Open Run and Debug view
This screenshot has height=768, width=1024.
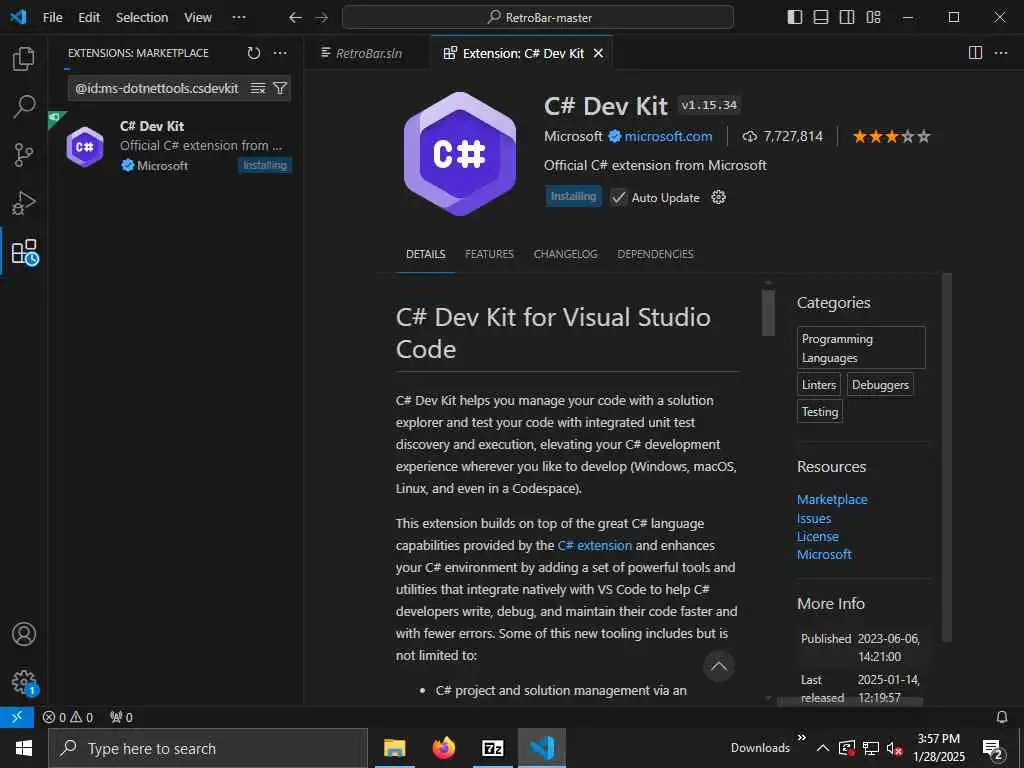click(24, 203)
